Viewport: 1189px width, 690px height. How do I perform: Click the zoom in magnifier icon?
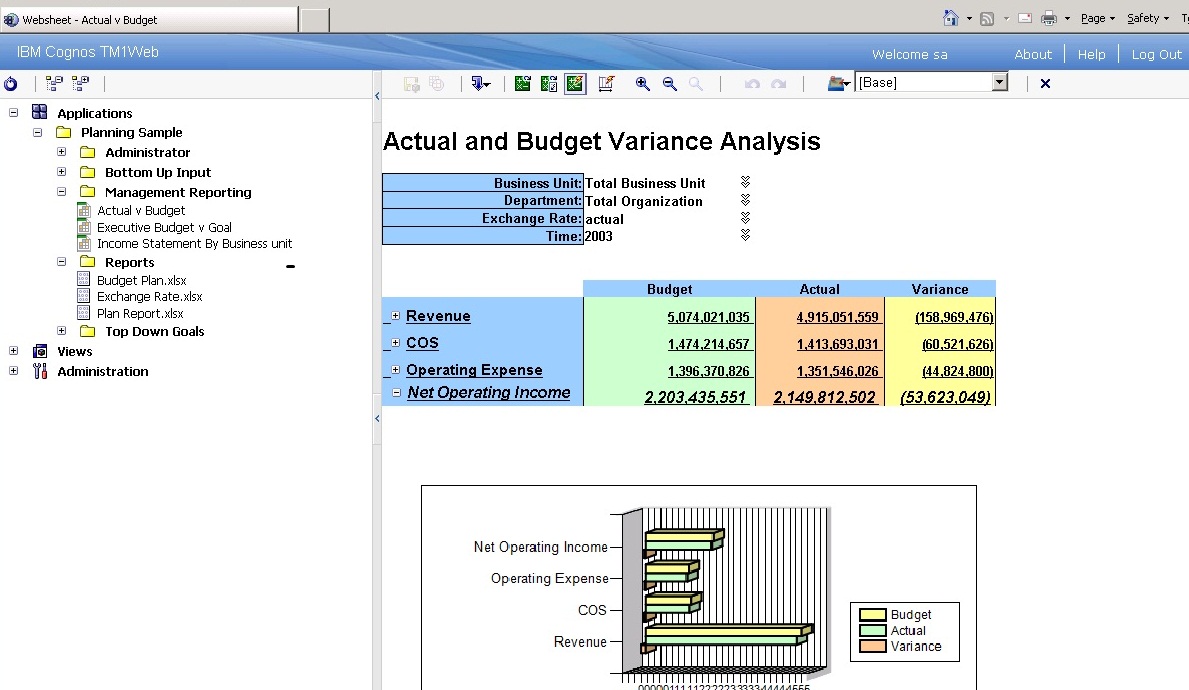(642, 83)
